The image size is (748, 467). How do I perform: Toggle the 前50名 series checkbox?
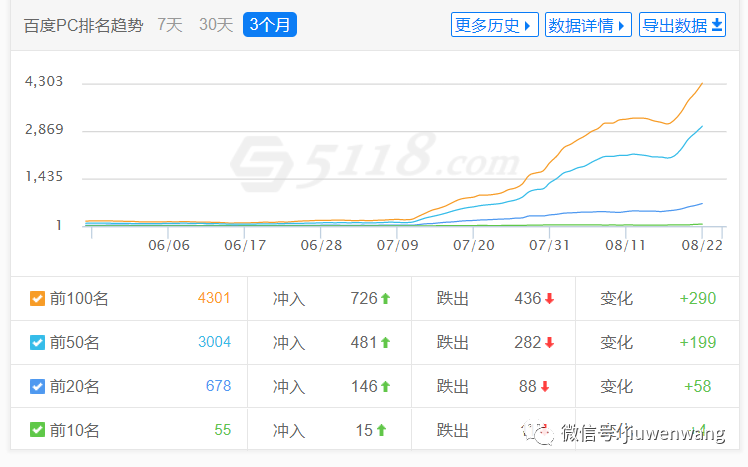37,342
